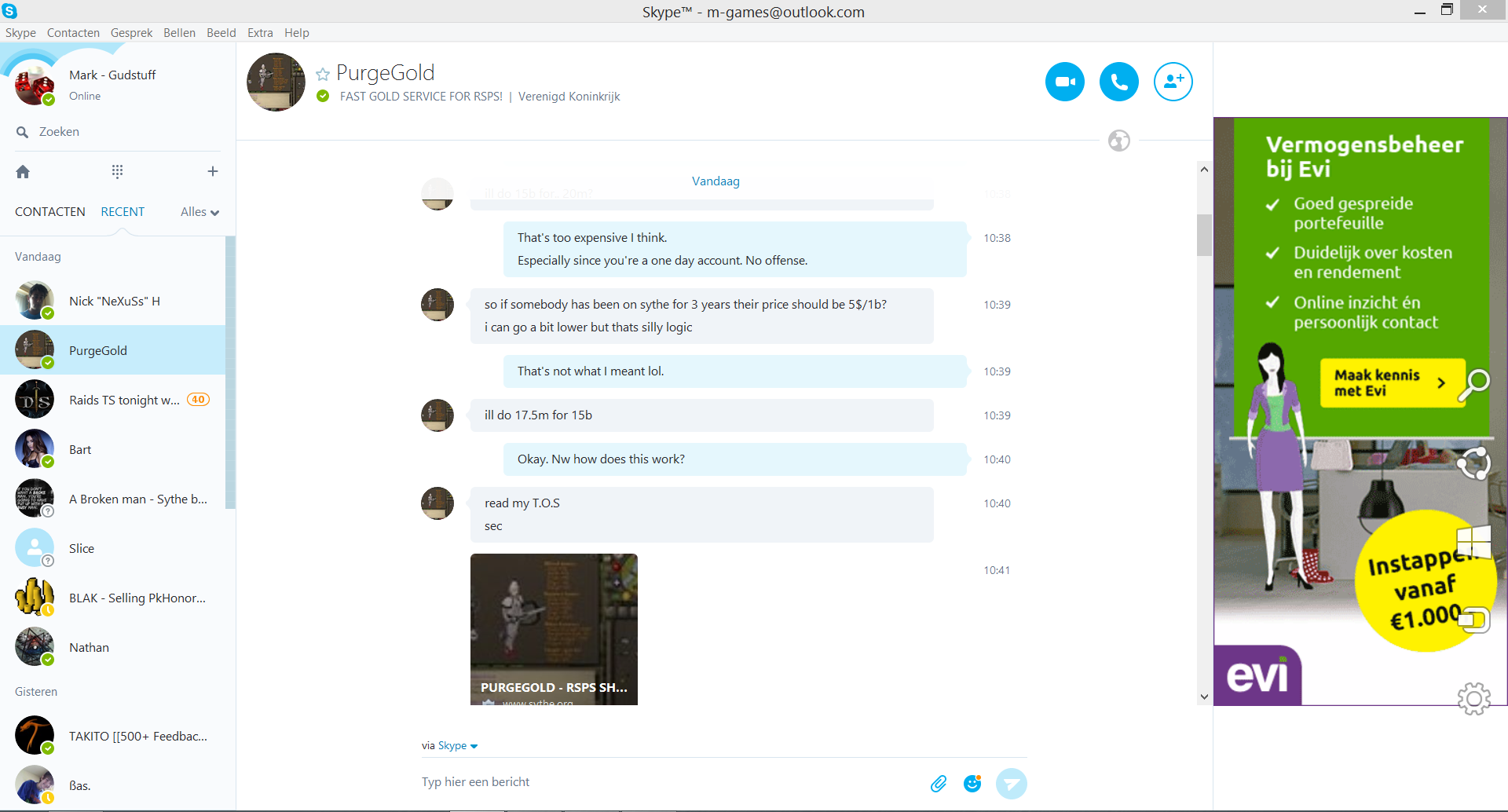The width and height of the screenshot is (1508, 812).
Task: Open the Contacten menu
Action: click(x=73, y=33)
